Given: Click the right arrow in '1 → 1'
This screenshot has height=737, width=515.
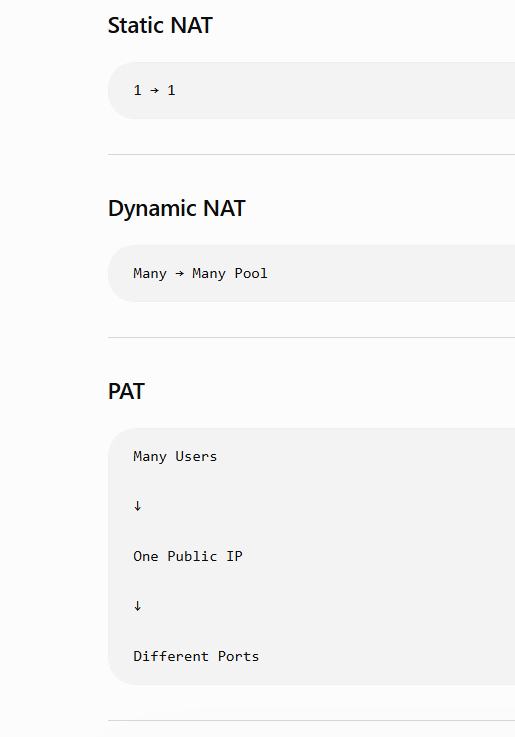Looking at the screenshot, I should tap(154, 90).
